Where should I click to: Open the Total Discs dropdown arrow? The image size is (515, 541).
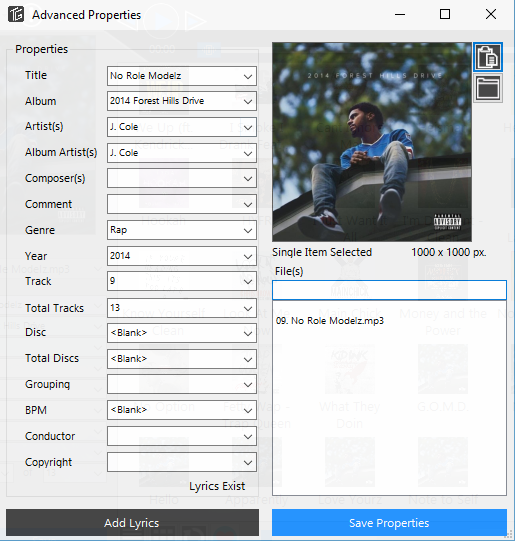[248, 359]
